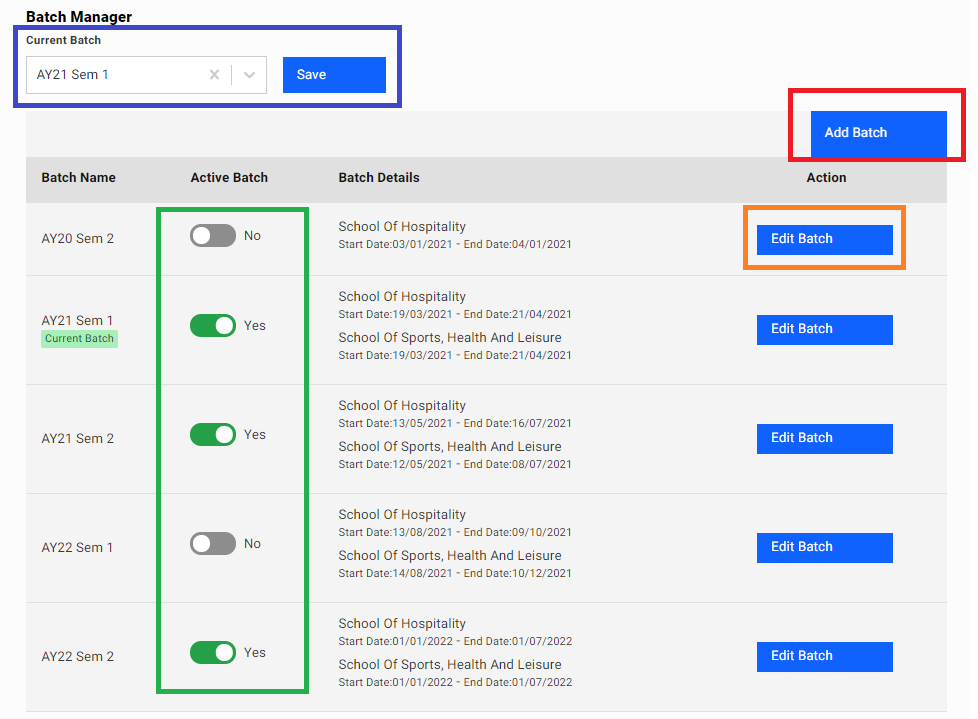Edit the AY20 Sem 2 batch
This screenshot has height=719, width=978.
tap(824, 240)
